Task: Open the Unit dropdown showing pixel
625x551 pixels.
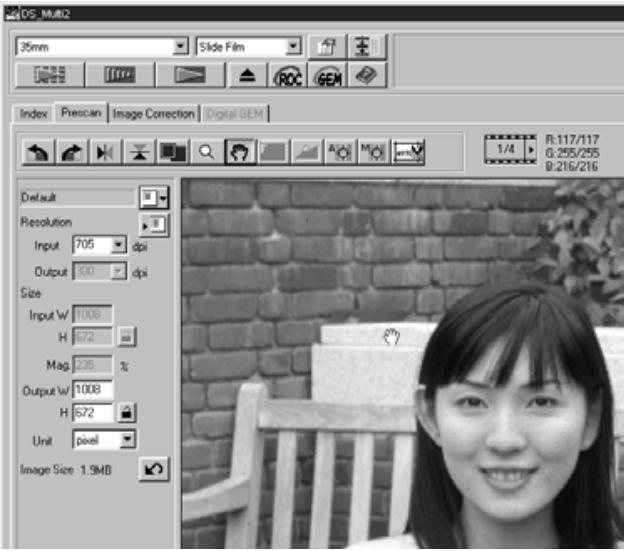Action: (128, 440)
